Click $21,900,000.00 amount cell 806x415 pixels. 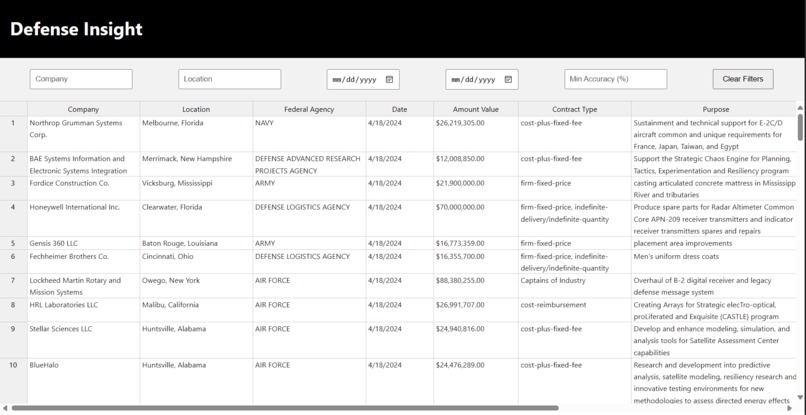point(476,189)
